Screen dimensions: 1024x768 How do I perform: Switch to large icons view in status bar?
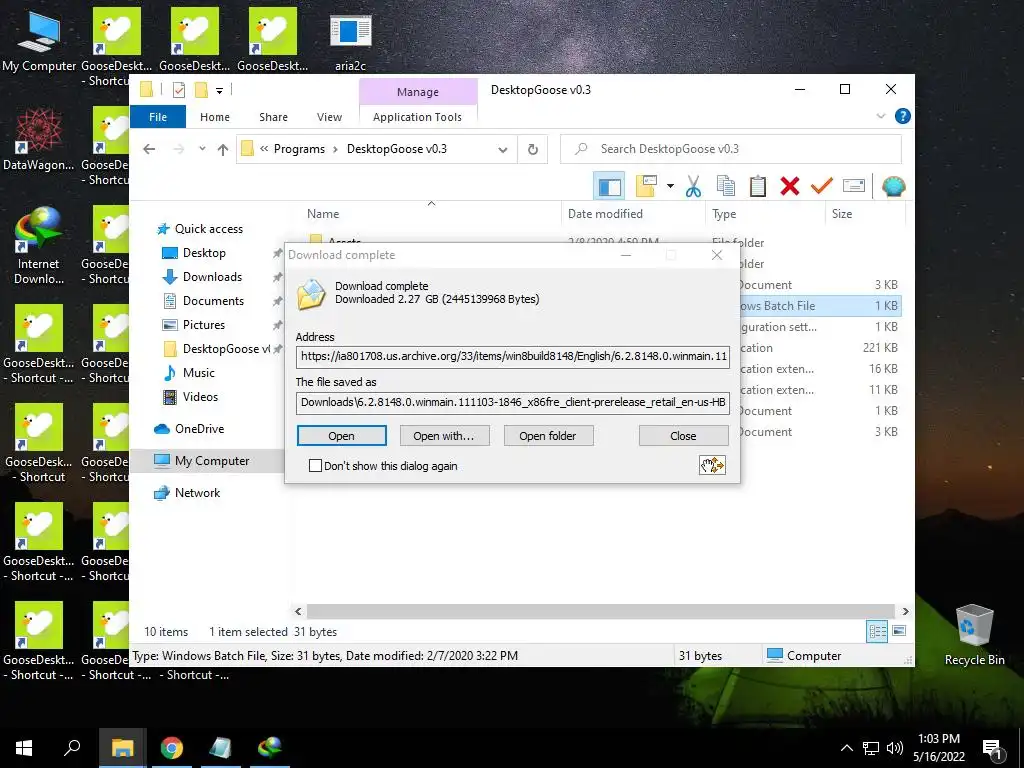[x=899, y=631]
